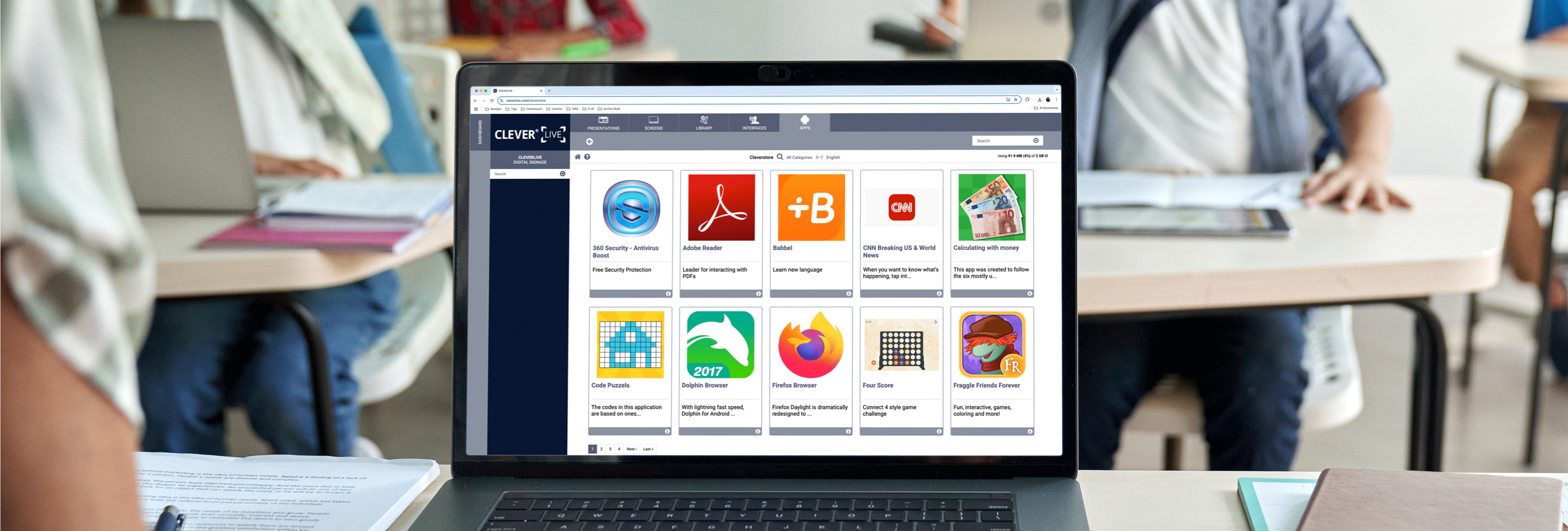This screenshot has height=531, width=1568.
Task: Click the Cleverstore home icon
Action: coord(578,157)
